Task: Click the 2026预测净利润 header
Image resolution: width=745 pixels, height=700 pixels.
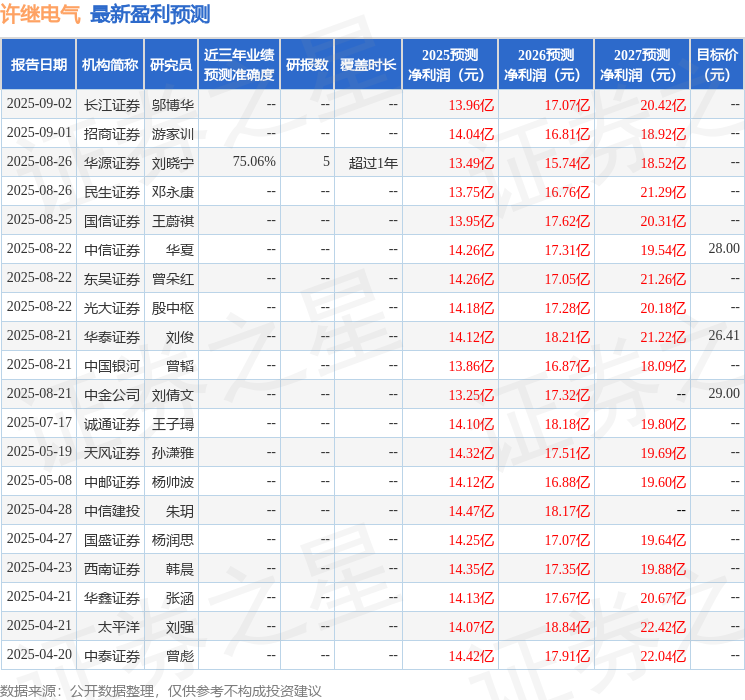Action: [546, 65]
